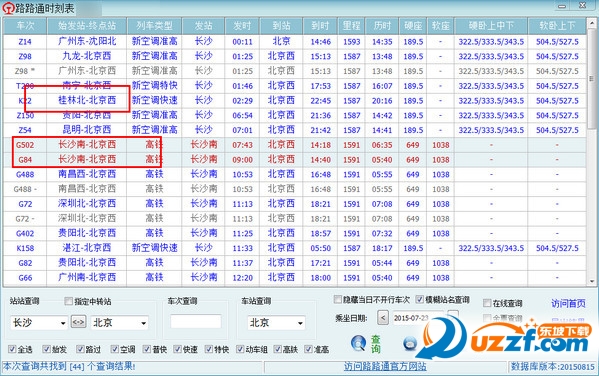Enable 隐藏当日不开行车次 checkbox
This screenshot has width=599, height=376.
click(x=337, y=299)
